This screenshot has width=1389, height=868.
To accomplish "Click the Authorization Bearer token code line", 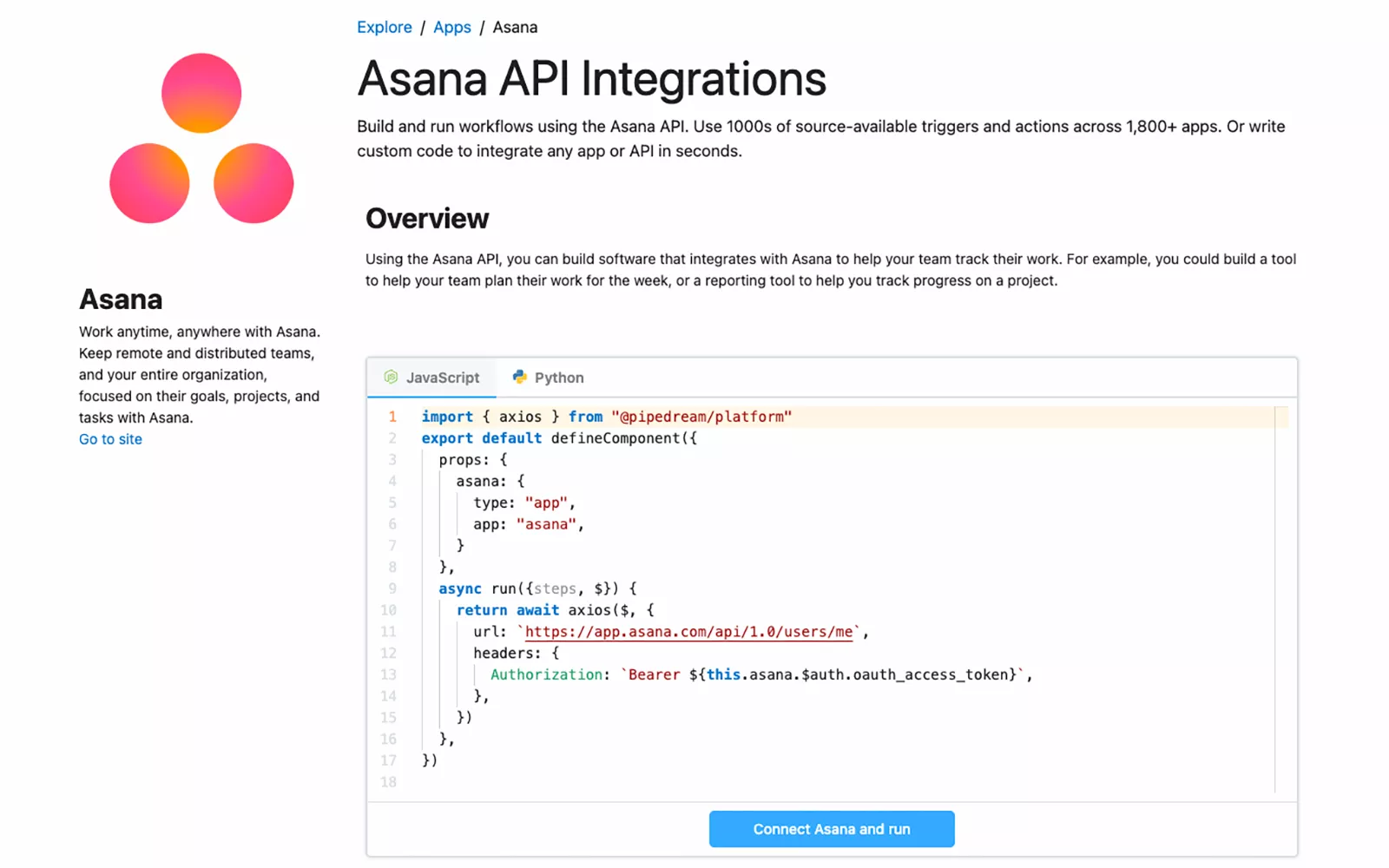I will (x=760, y=674).
